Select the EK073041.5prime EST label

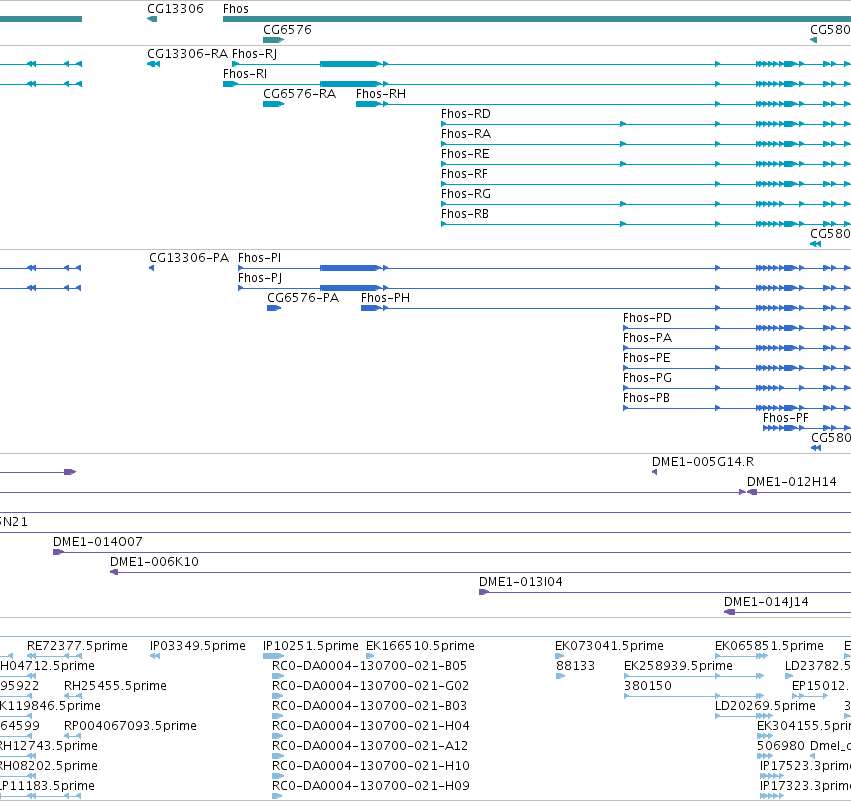(x=609, y=646)
